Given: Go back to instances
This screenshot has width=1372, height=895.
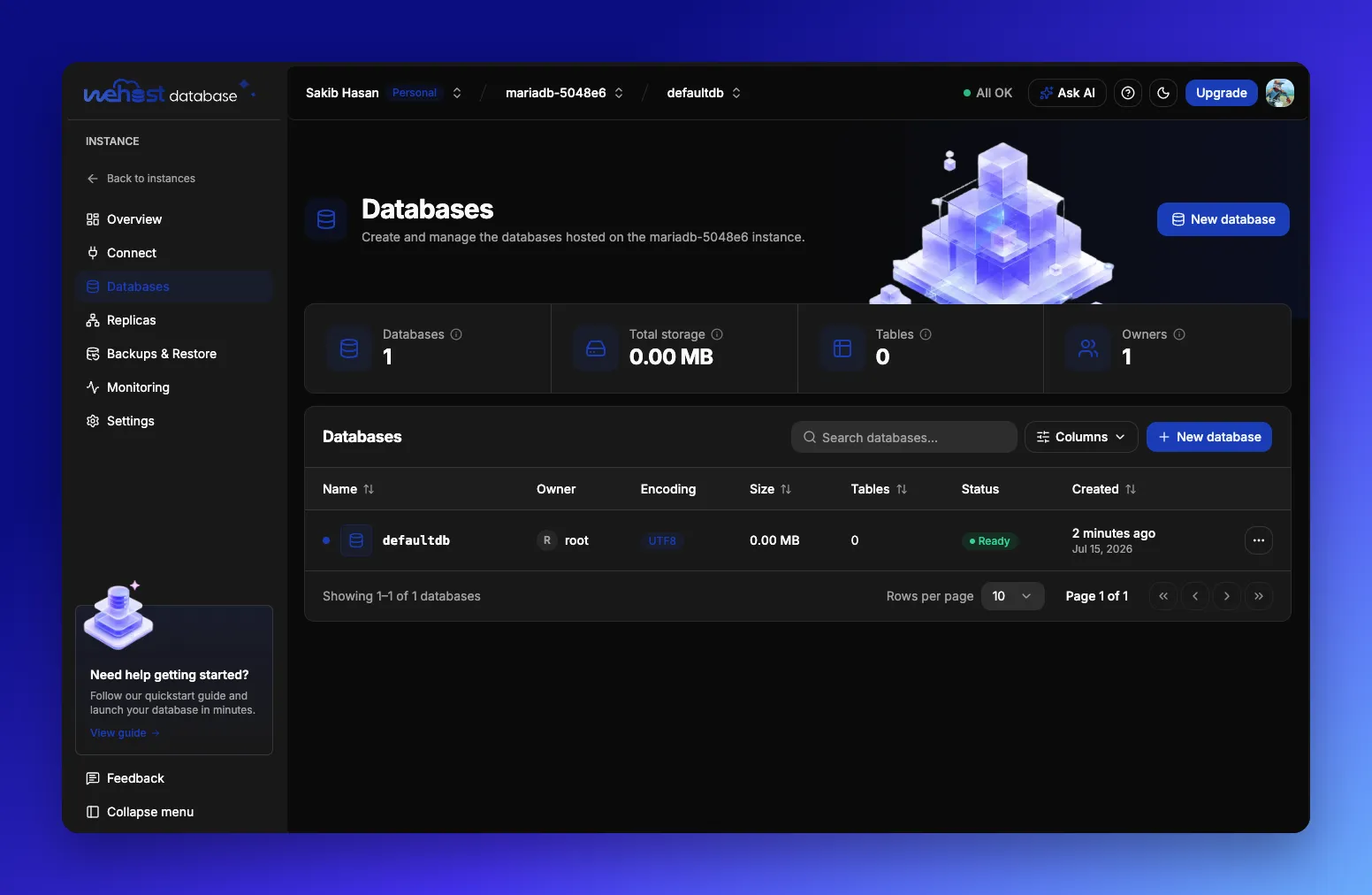Looking at the screenshot, I should (x=141, y=179).
